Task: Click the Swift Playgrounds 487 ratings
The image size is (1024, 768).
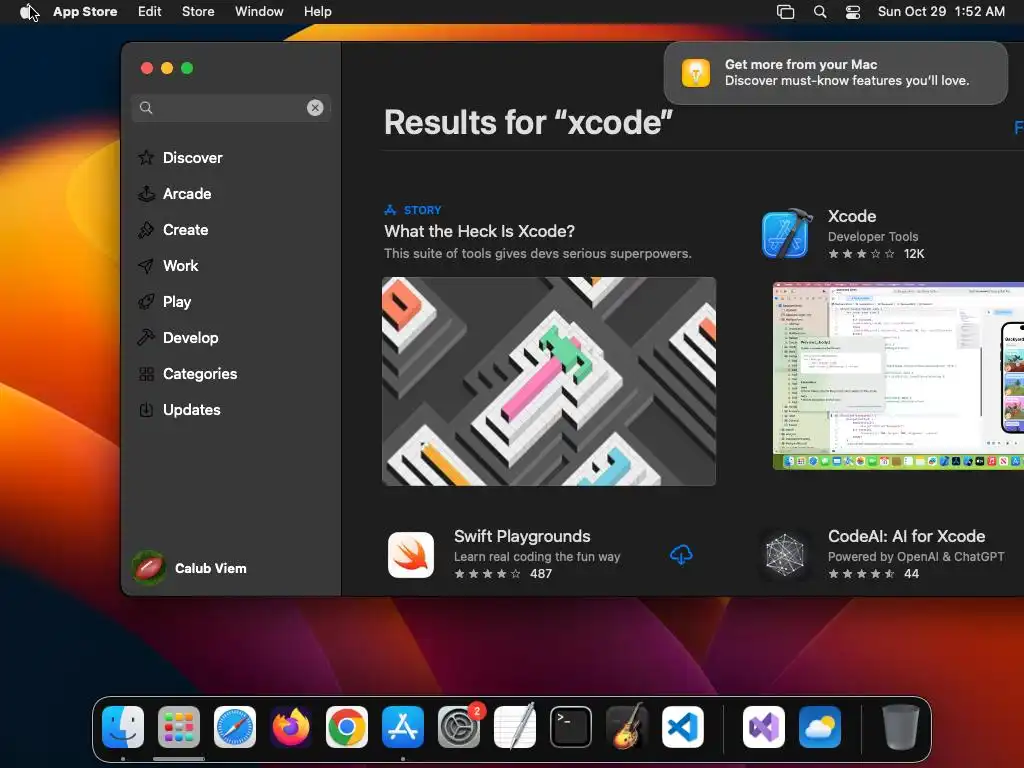Action: click(503, 574)
